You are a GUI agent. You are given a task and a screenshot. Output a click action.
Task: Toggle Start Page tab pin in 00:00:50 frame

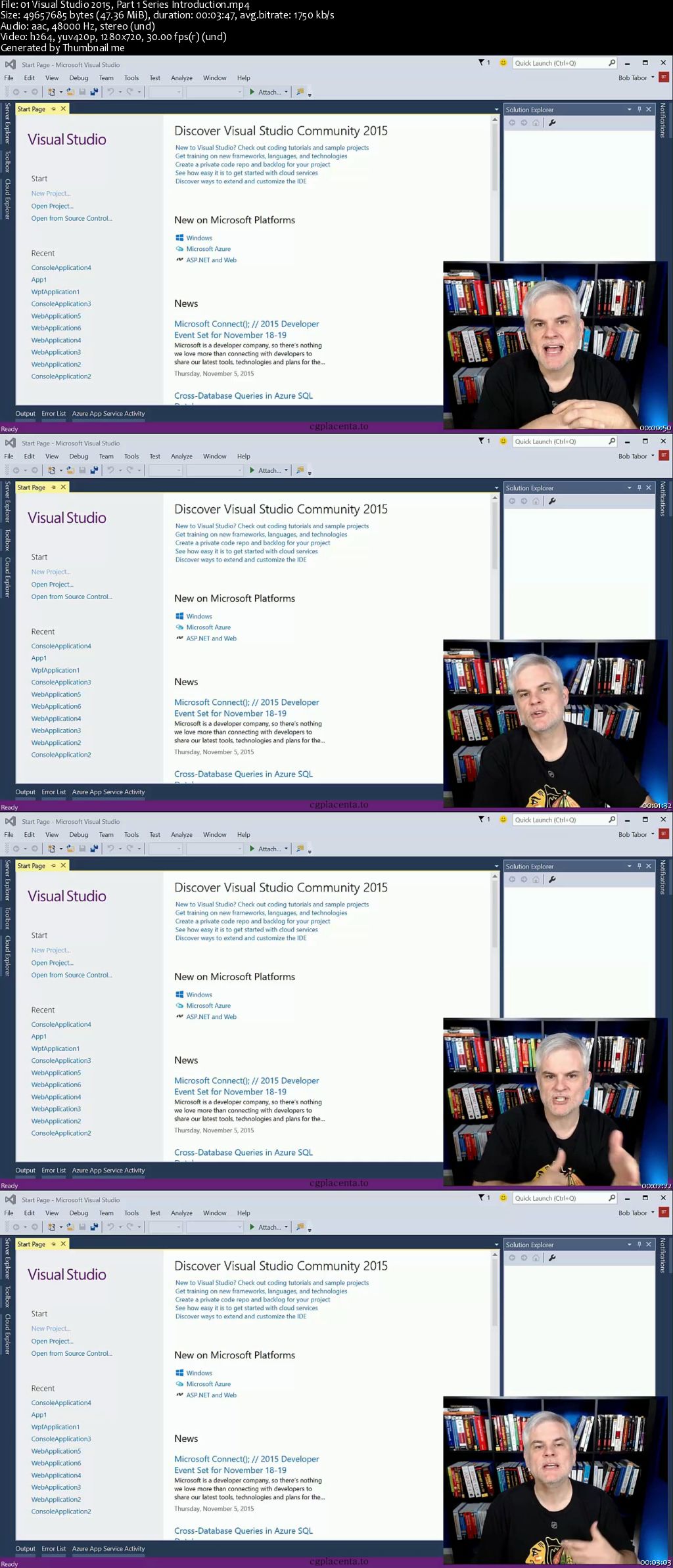pos(53,109)
